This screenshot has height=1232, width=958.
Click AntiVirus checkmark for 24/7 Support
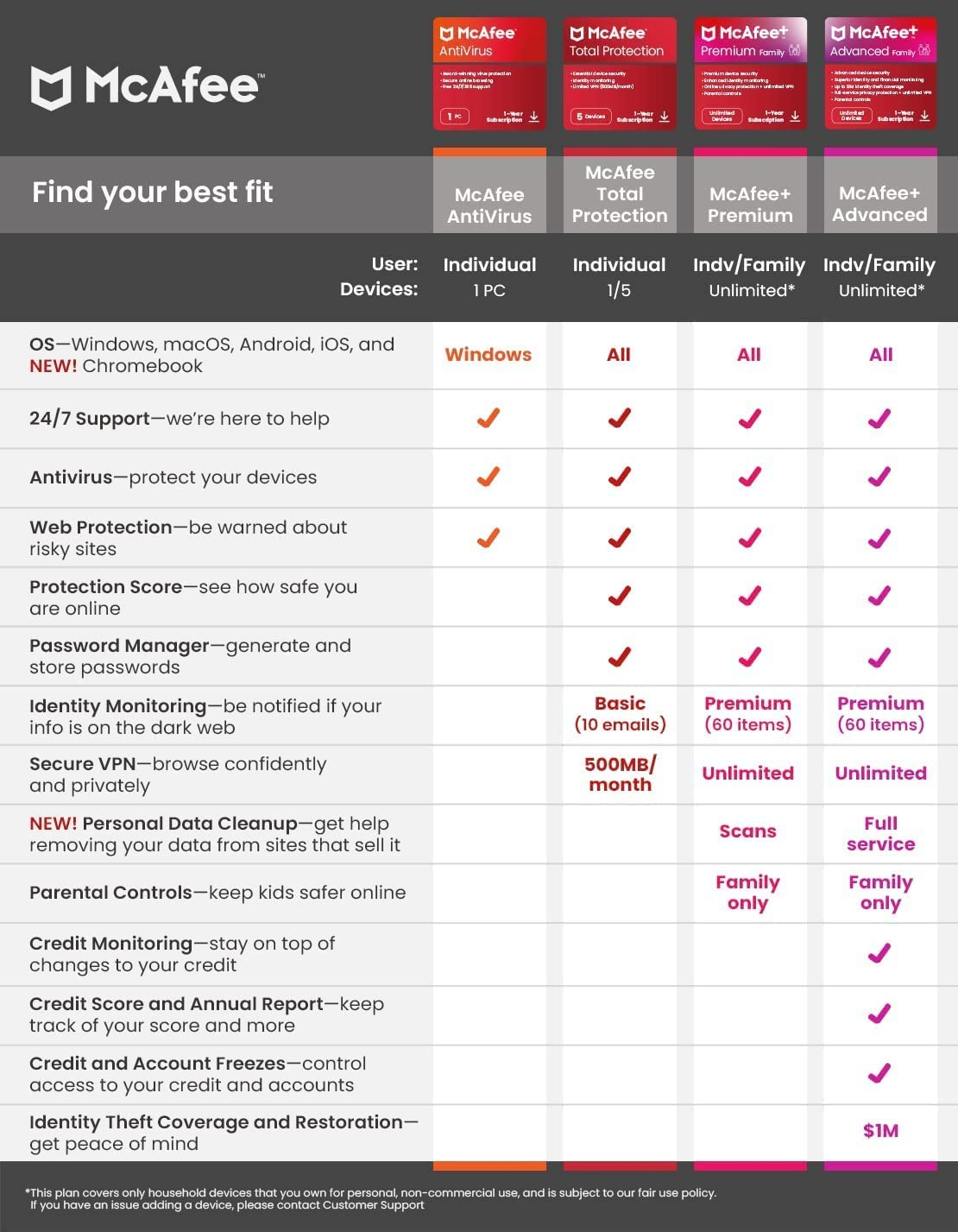488,418
